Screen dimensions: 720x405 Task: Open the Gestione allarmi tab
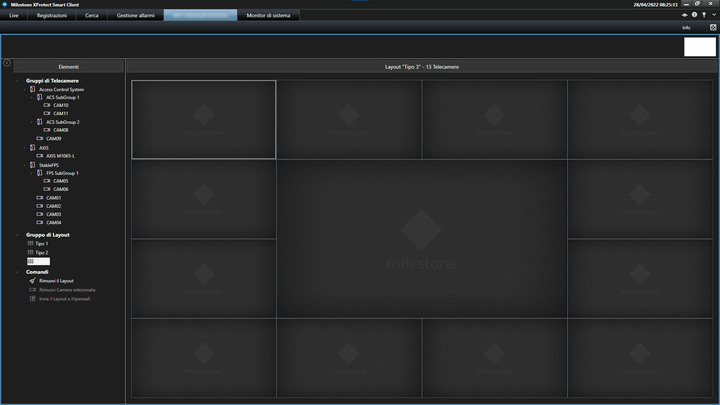click(135, 15)
